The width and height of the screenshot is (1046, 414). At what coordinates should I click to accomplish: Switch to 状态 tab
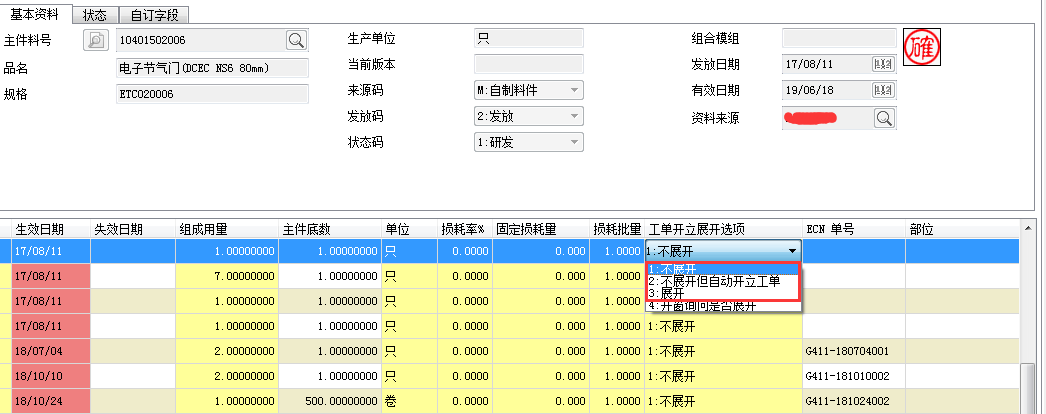pyautogui.click(x=95, y=15)
